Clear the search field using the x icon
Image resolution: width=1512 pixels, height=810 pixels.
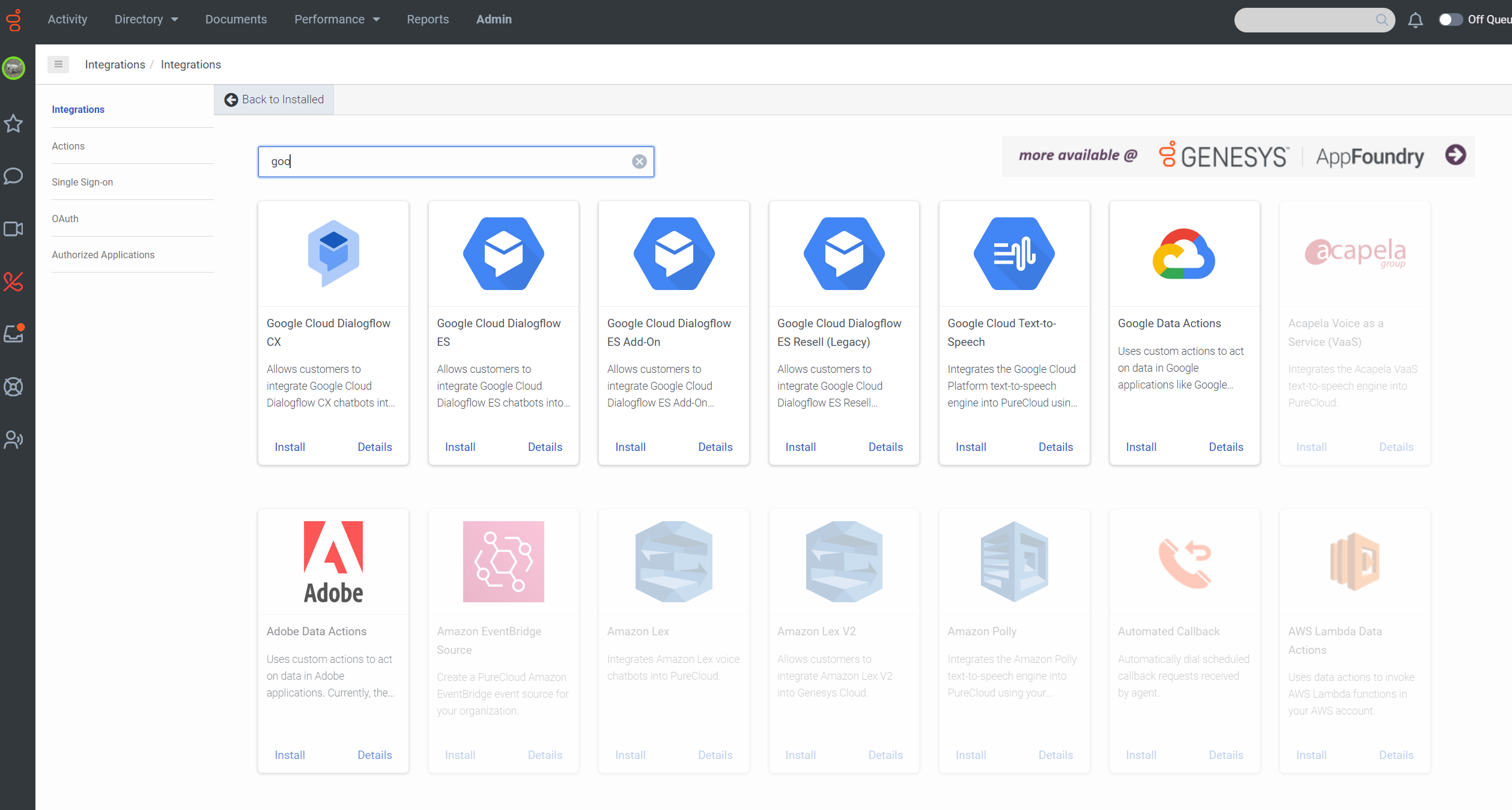pos(639,161)
